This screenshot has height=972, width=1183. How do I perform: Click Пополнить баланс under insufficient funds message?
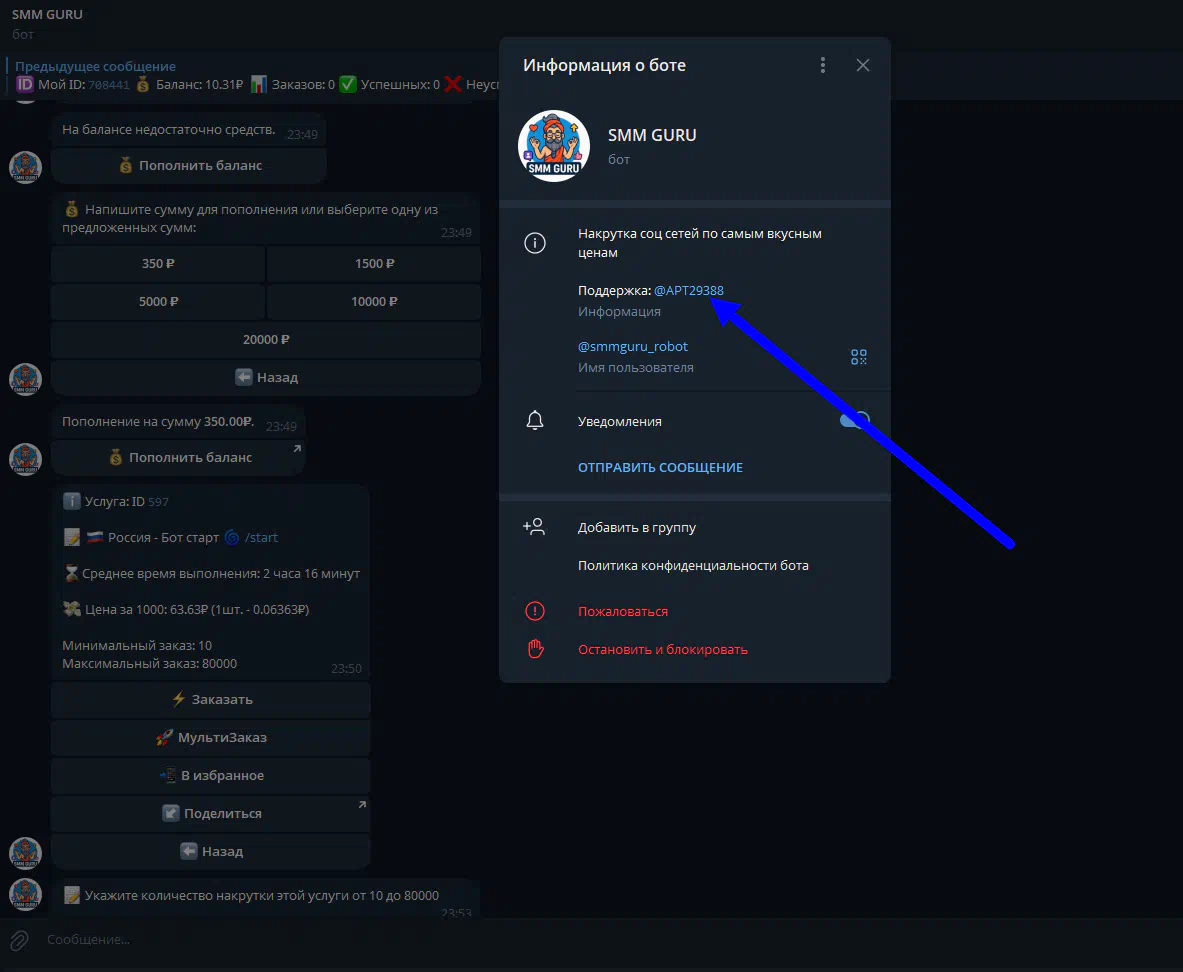(x=189, y=165)
